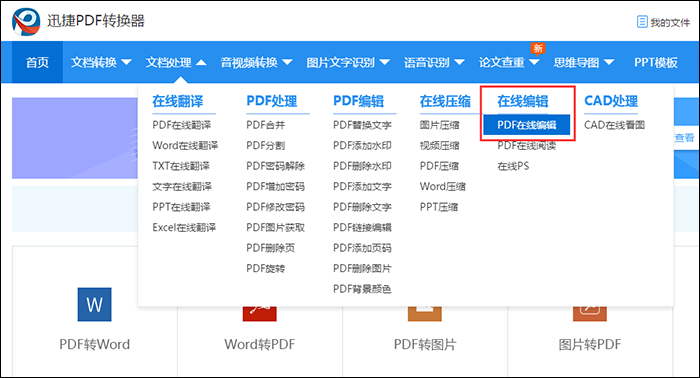Open PPT在线翻译 link

181,207
